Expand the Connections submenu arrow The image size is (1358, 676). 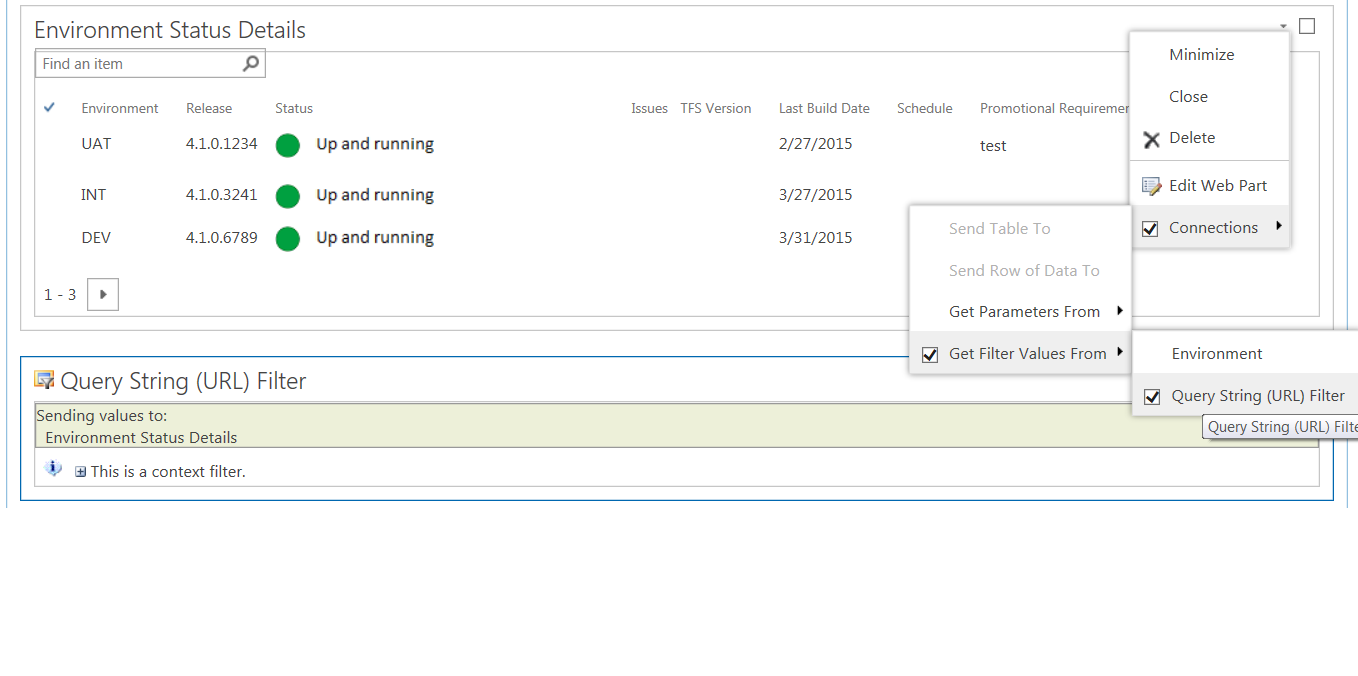(x=1278, y=227)
